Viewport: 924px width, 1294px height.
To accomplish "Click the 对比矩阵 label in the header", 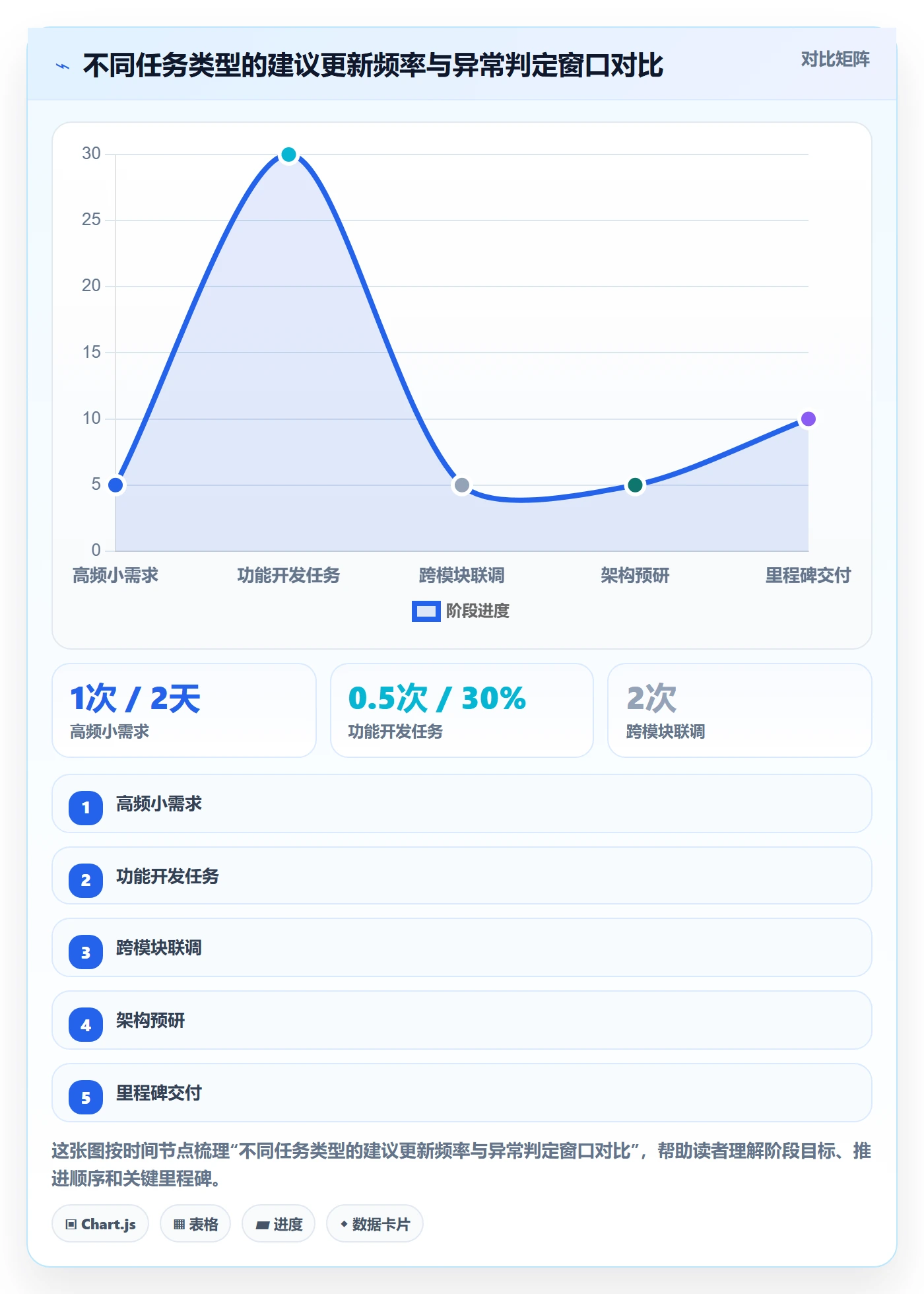I will 835,59.
